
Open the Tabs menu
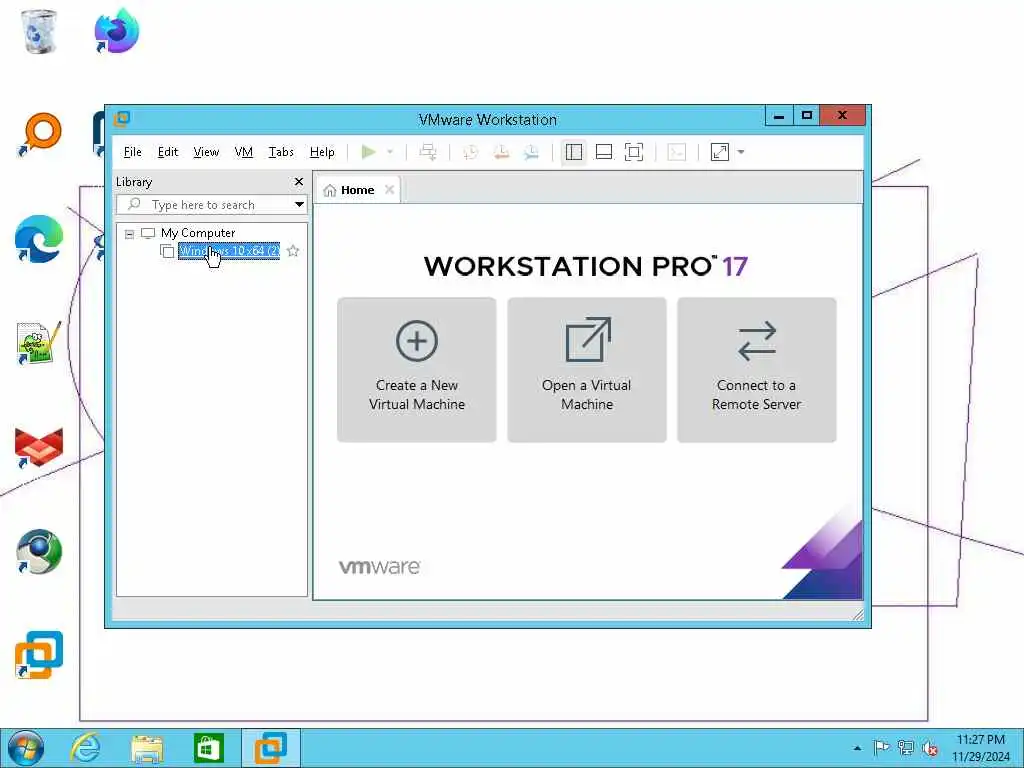(x=281, y=152)
